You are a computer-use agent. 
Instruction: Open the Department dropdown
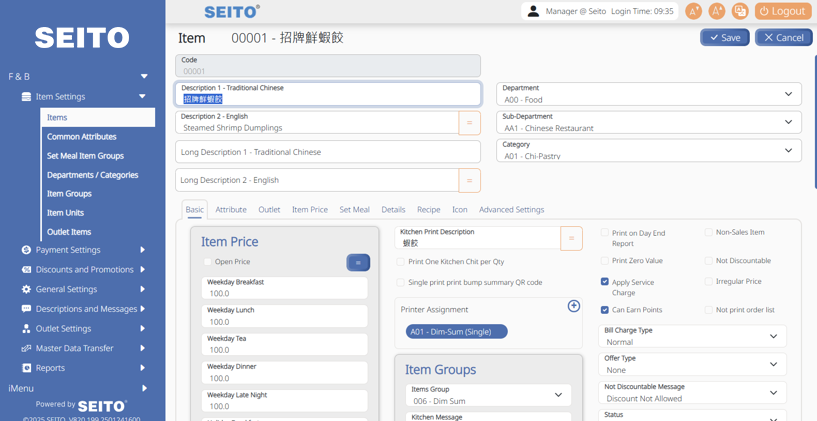click(648, 94)
